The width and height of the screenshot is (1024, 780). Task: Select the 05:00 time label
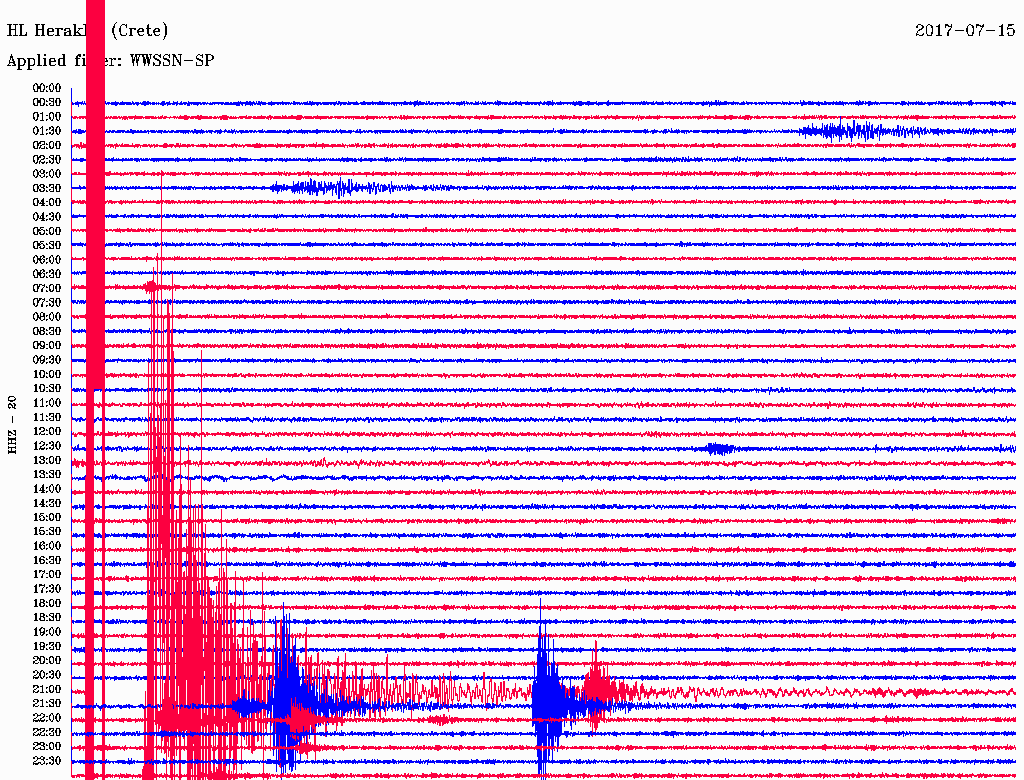[46, 231]
